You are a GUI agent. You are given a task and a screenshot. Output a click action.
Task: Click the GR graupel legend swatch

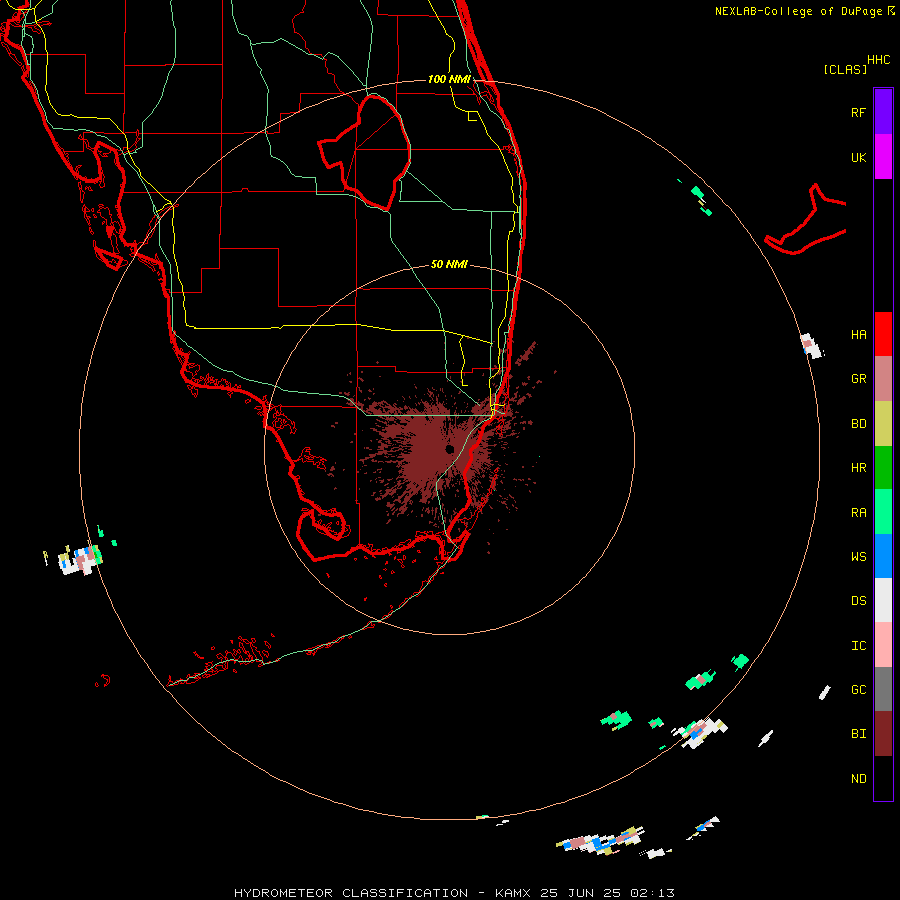883,379
